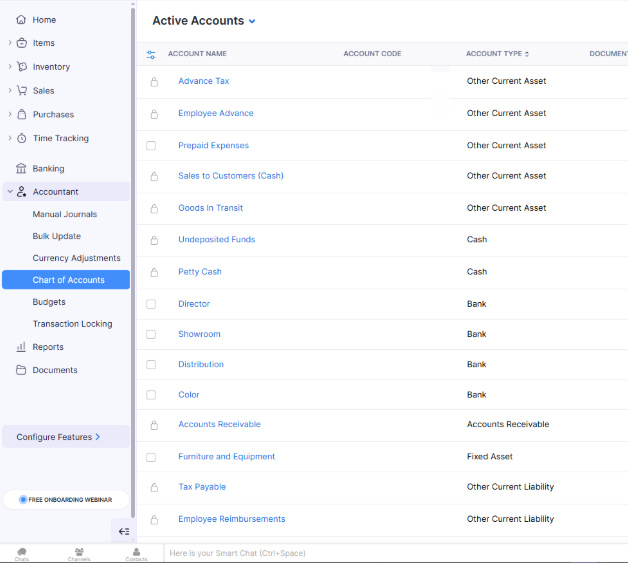
Task: Expand the Inventory section in sidebar
Action: click(51, 67)
